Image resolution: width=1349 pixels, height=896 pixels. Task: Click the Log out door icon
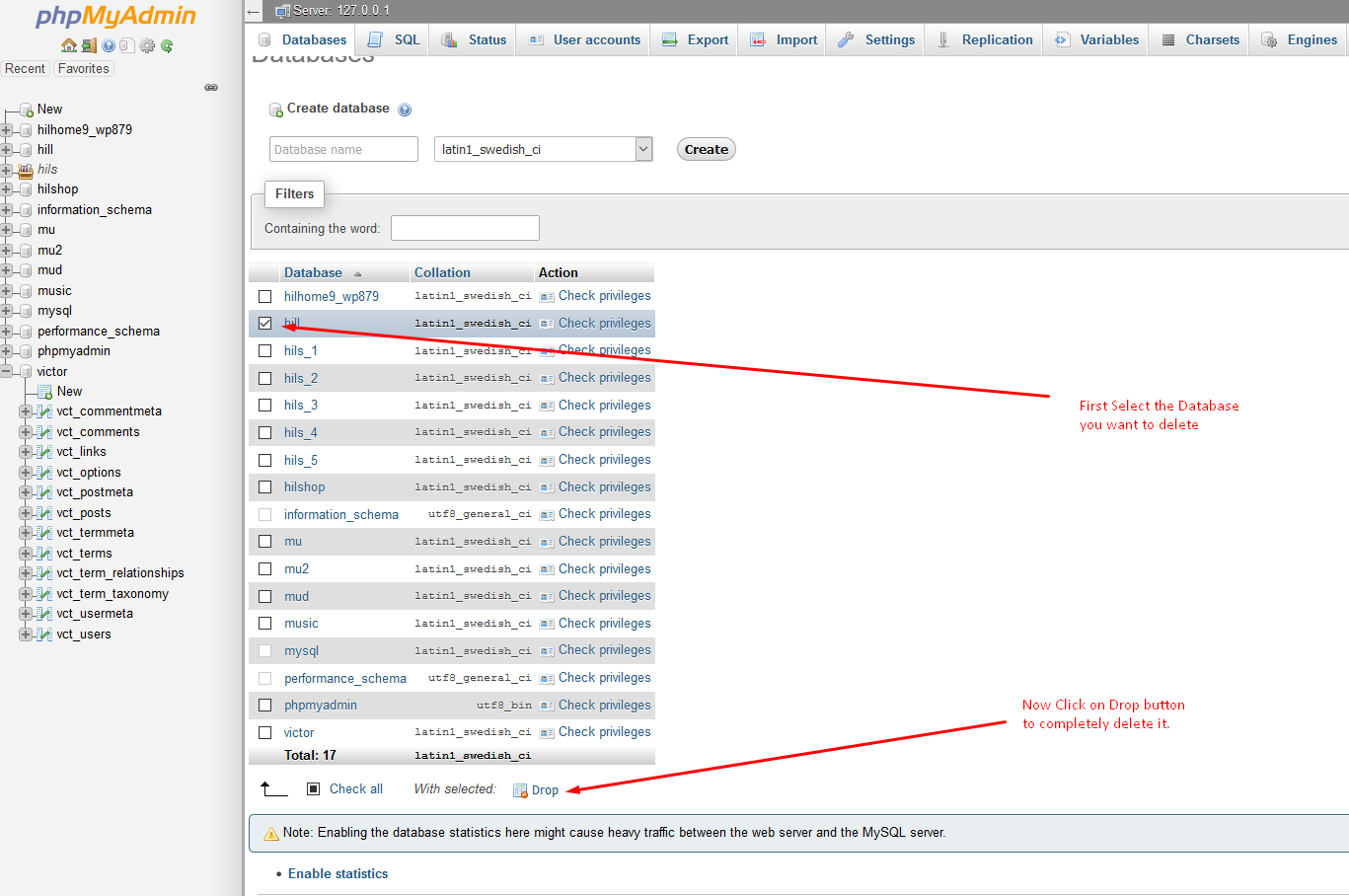[89, 45]
